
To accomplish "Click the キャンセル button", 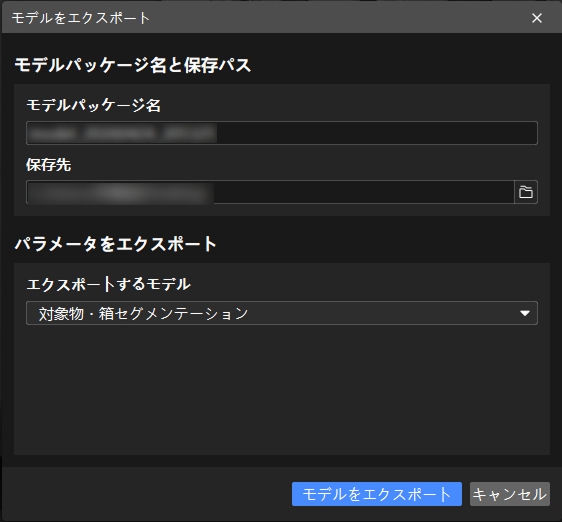I will [x=510, y=494].
